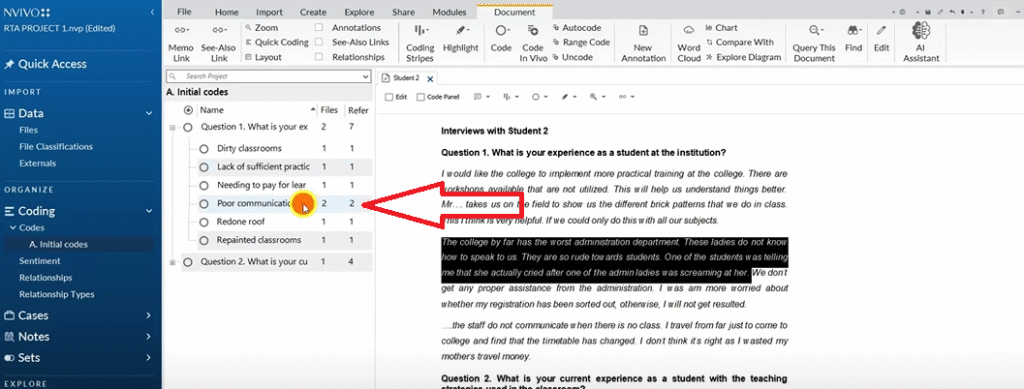Open Files under Data
This screenshot has height=389, width=1024.
[29, 130]
